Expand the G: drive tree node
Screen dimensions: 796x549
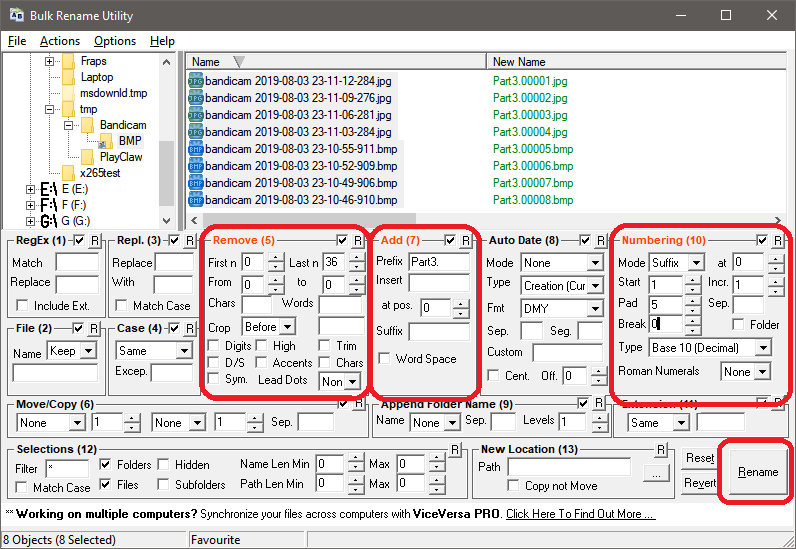(30, 220)
